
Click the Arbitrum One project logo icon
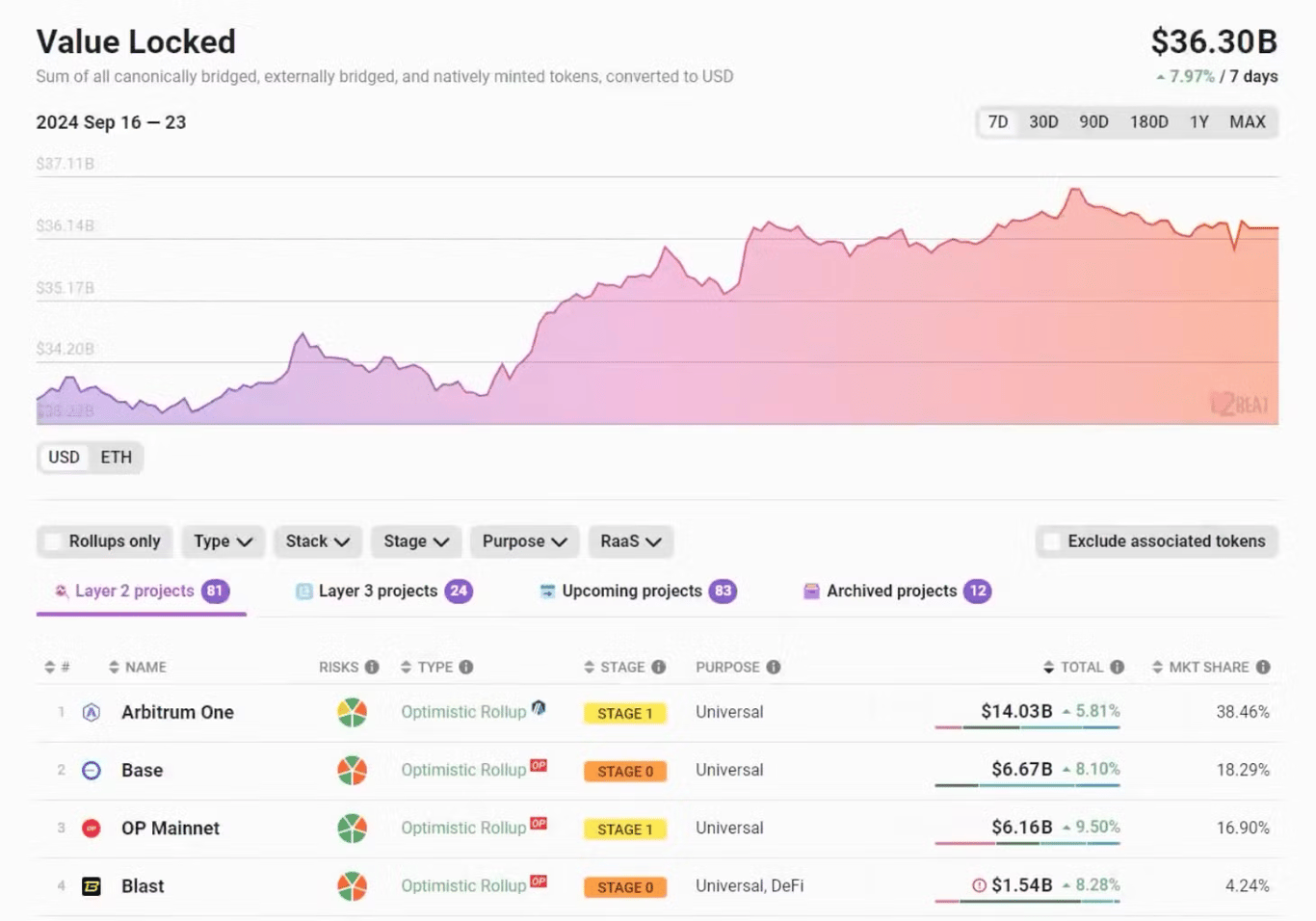pyautogui.click(x=92, y=713)
